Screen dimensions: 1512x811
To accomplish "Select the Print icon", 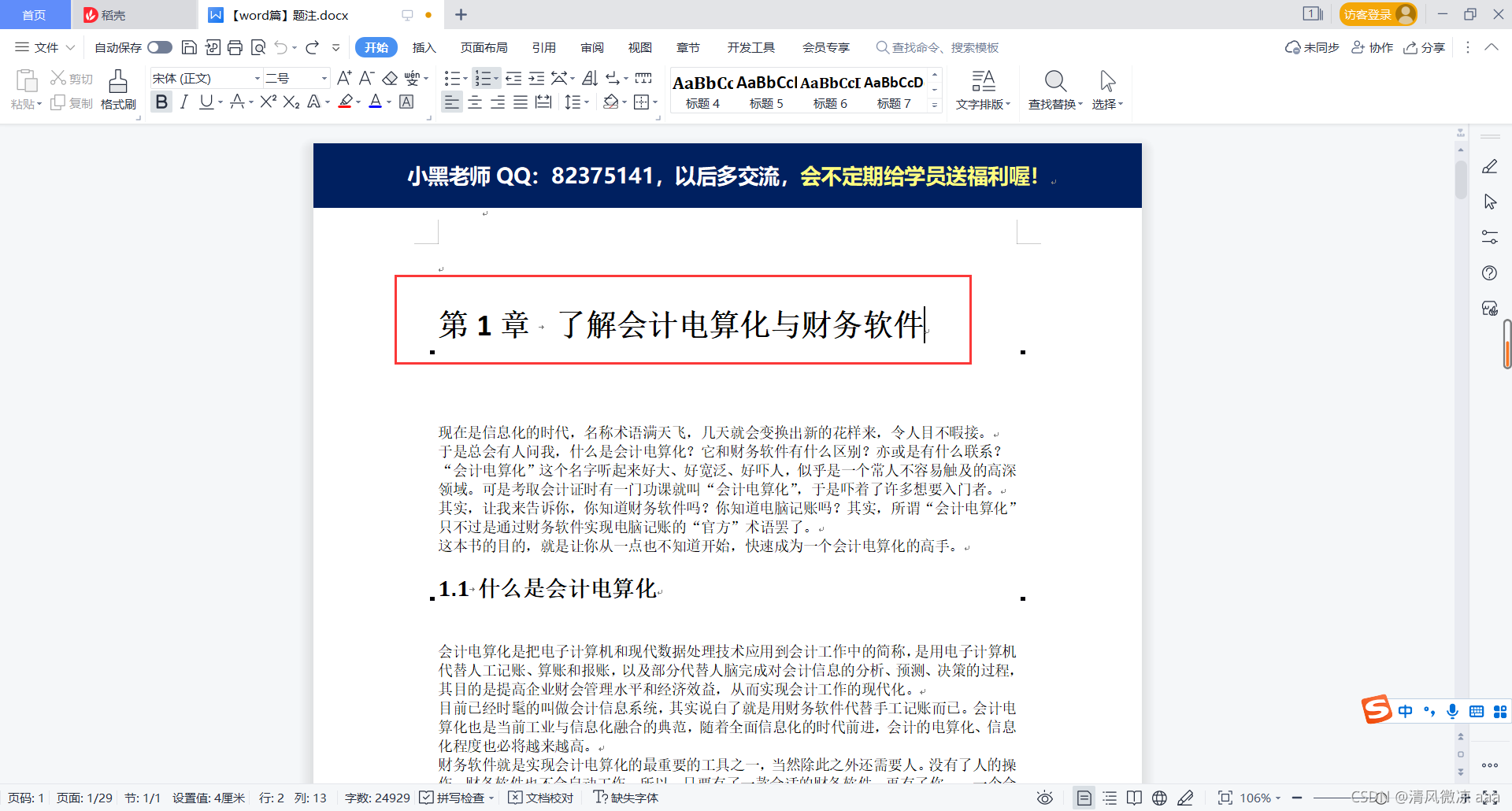I will tap(235, 47).
